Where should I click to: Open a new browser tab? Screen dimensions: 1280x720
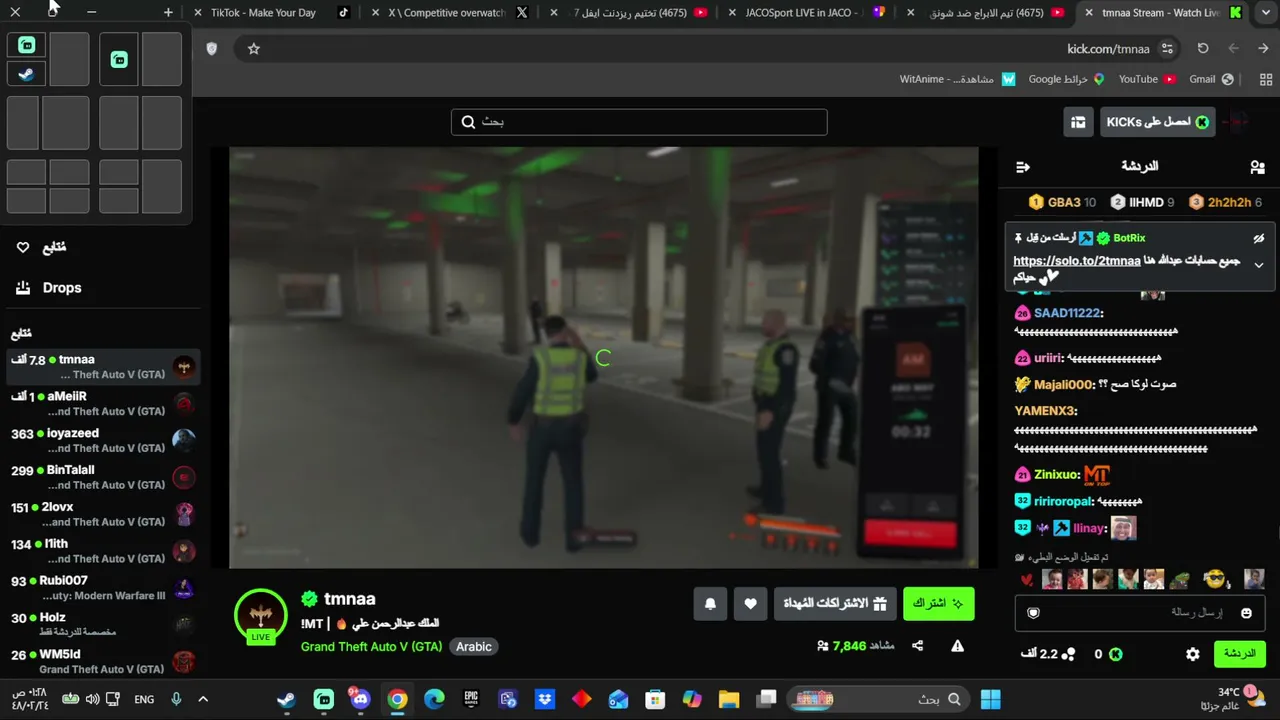(x=168, y=12)
